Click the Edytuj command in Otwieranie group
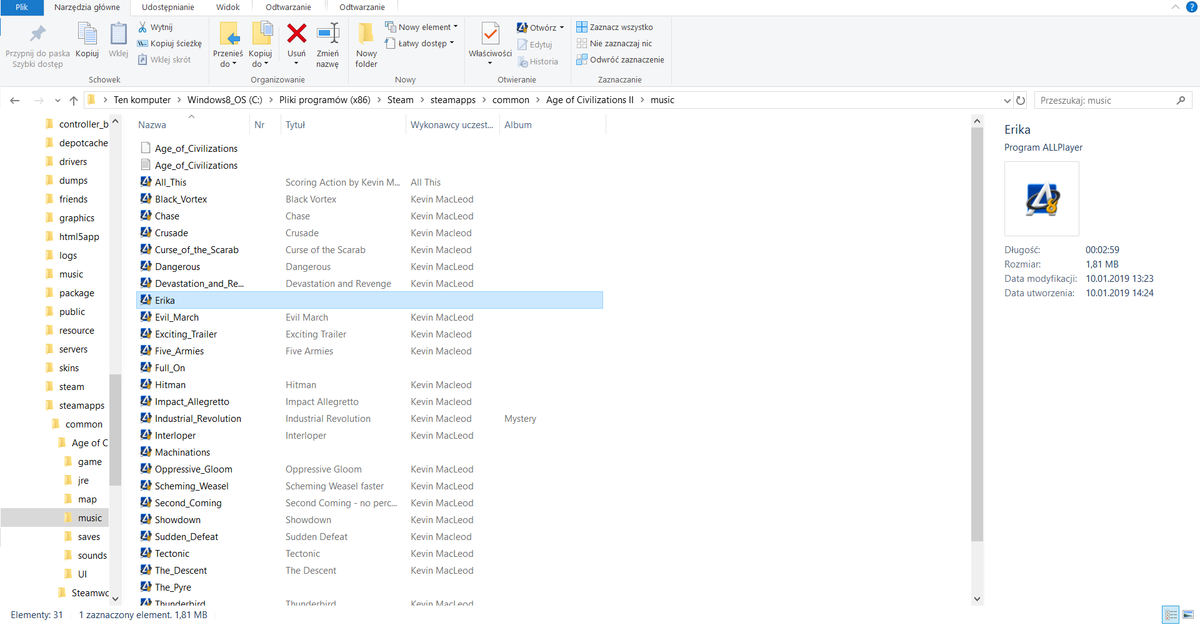The width and height of the screenshot is (1200, 625). point(535,44)
